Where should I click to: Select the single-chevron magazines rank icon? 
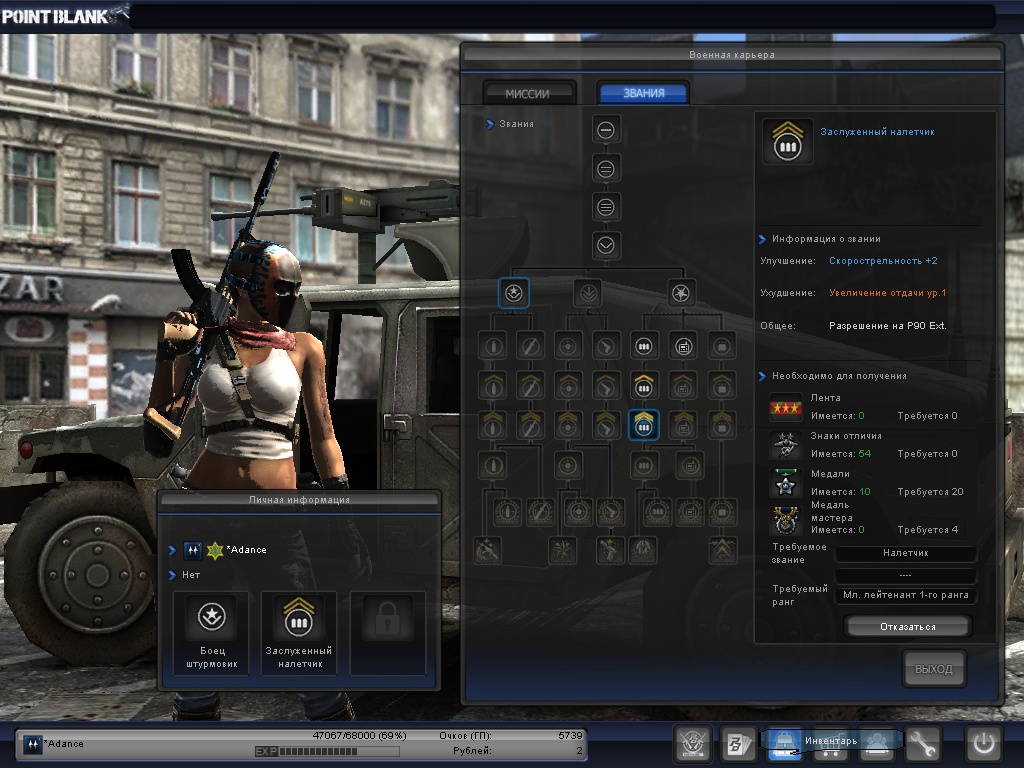click(644, 385)
